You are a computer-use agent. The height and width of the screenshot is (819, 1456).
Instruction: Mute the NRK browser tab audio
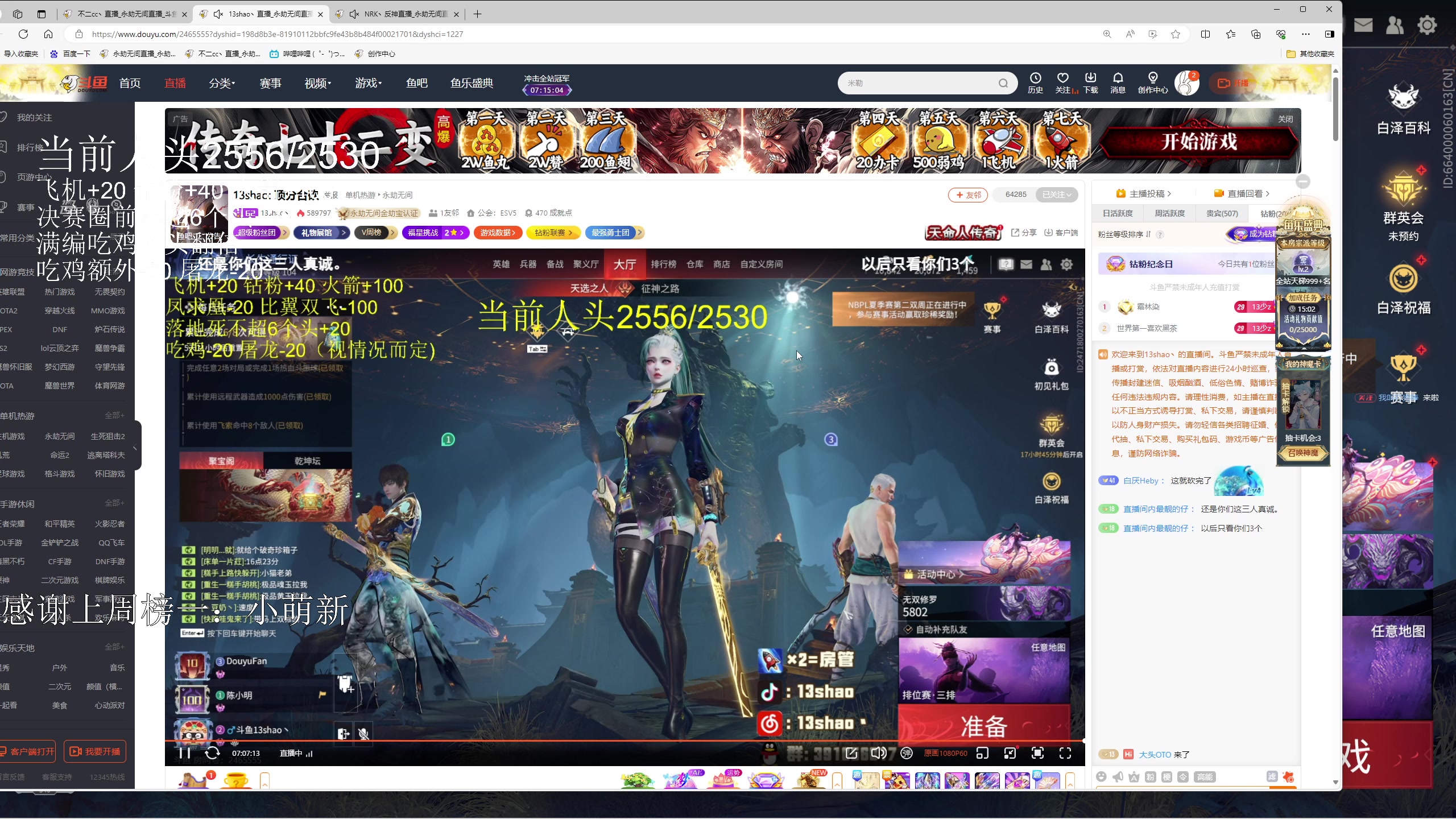click(354, 14)
